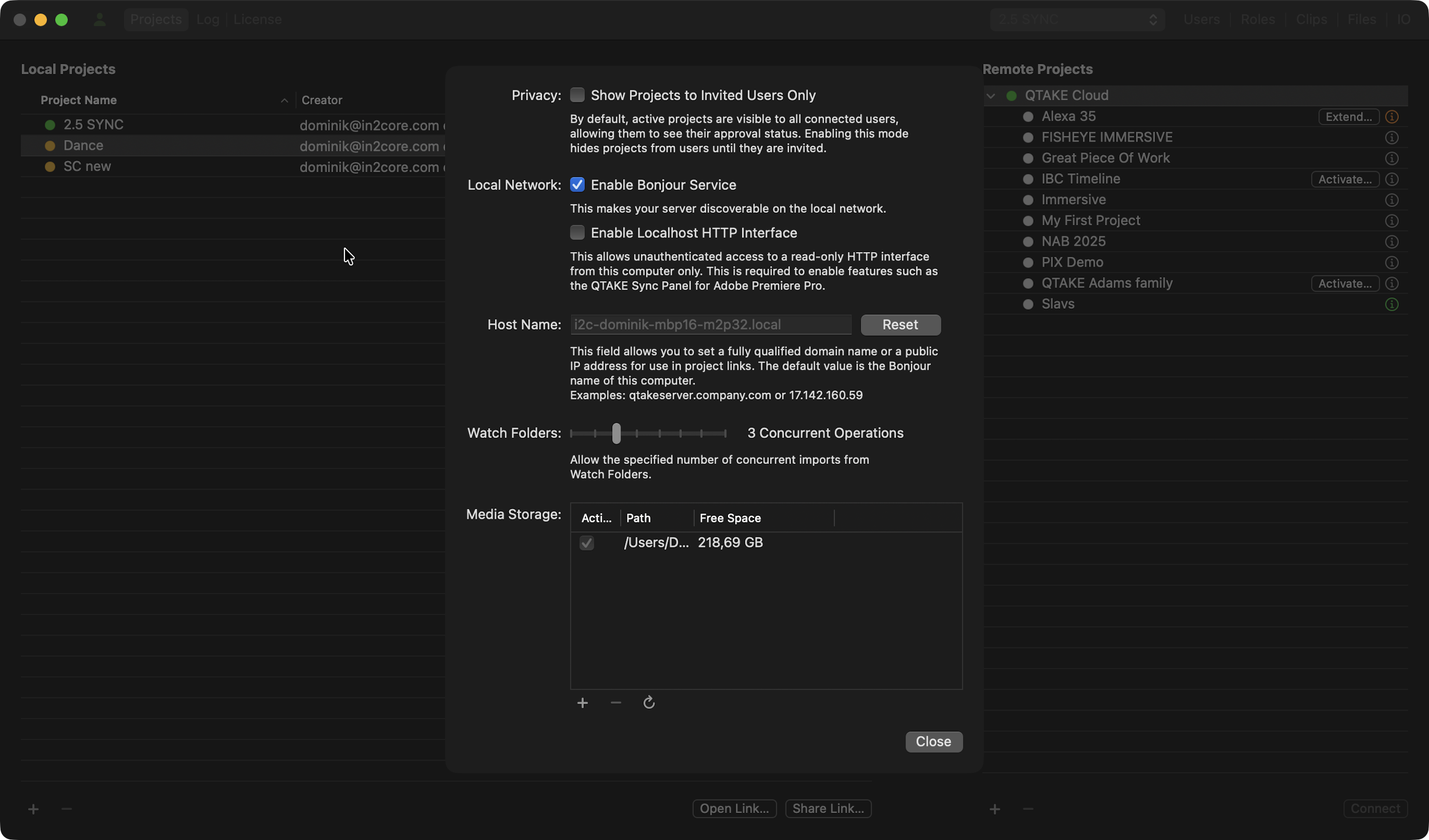Image resolution: width=1429 pixels, height=840 pixels.
Task: Click info icon for Alexa 35 project
Action: click(x=1391, y=117)
